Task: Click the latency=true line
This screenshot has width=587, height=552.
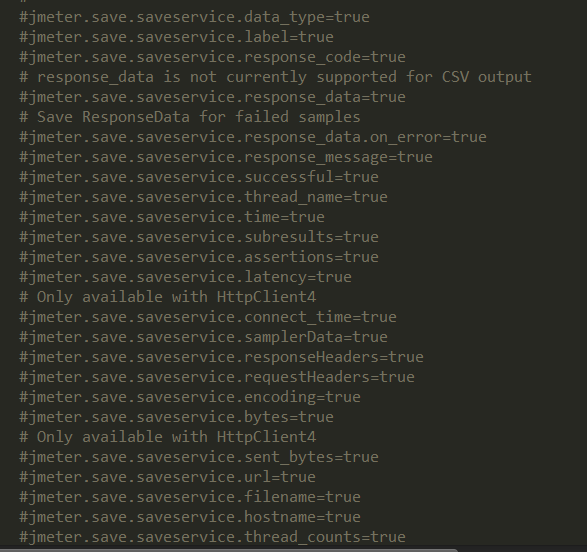Action: (x=185, y=278)
